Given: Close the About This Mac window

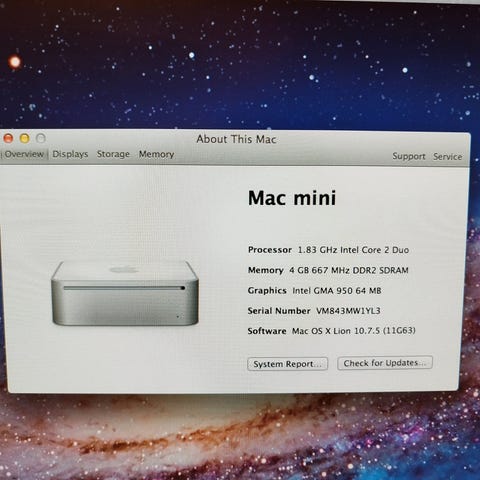Looking at the screenshot, I should tap(8, 138).
